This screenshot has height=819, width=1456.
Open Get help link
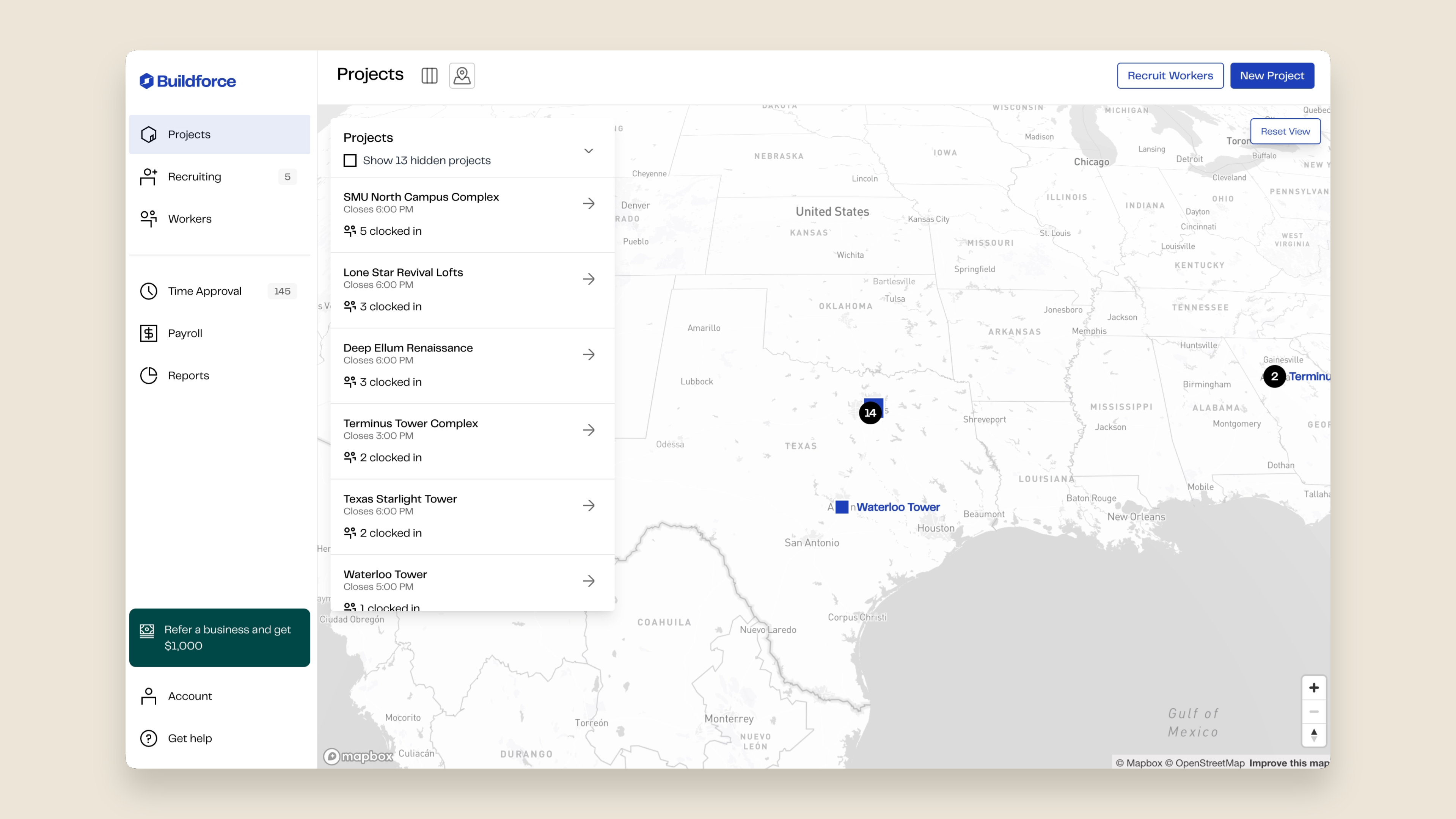click(219, 738)
